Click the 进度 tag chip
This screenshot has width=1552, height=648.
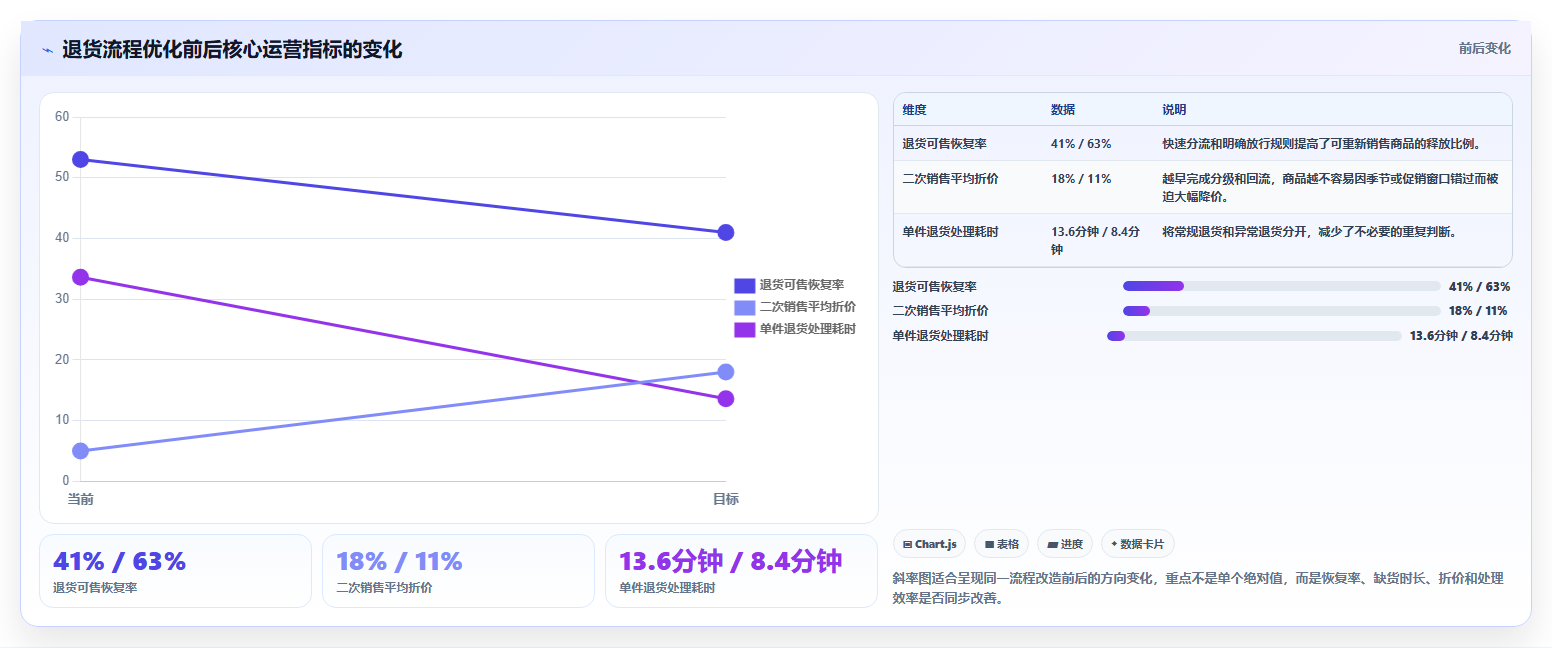[1065, 544]
